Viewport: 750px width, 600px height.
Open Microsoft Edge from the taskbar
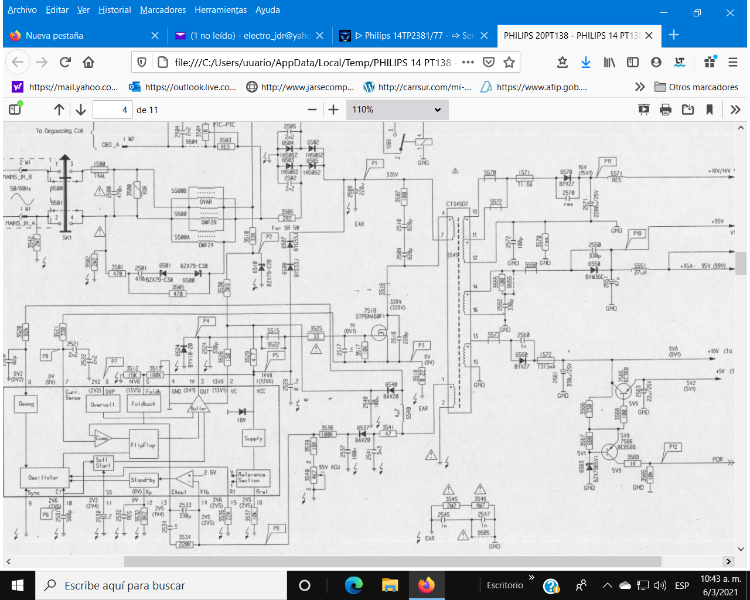coord(354,585)
